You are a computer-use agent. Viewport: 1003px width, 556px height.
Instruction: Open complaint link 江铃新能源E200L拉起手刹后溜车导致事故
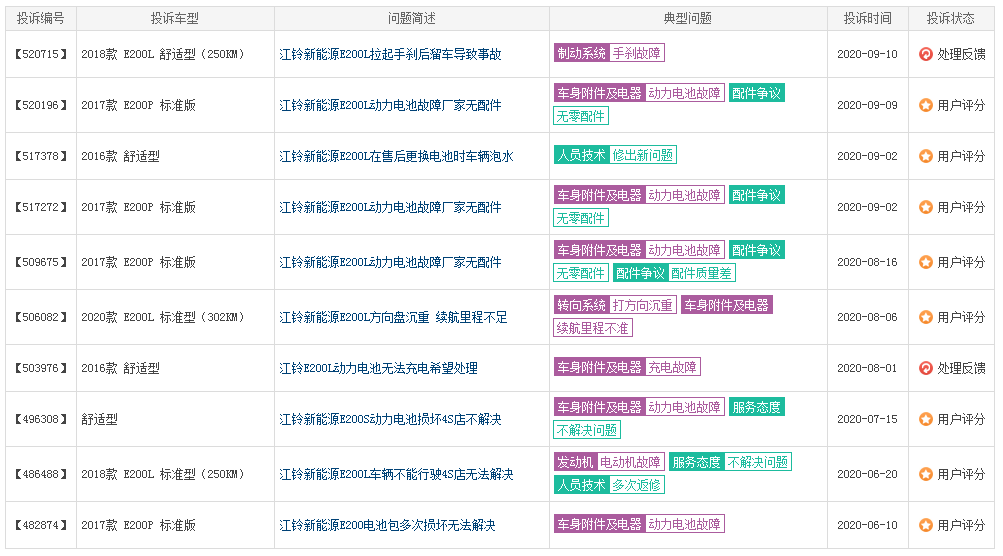click(390, 54)
